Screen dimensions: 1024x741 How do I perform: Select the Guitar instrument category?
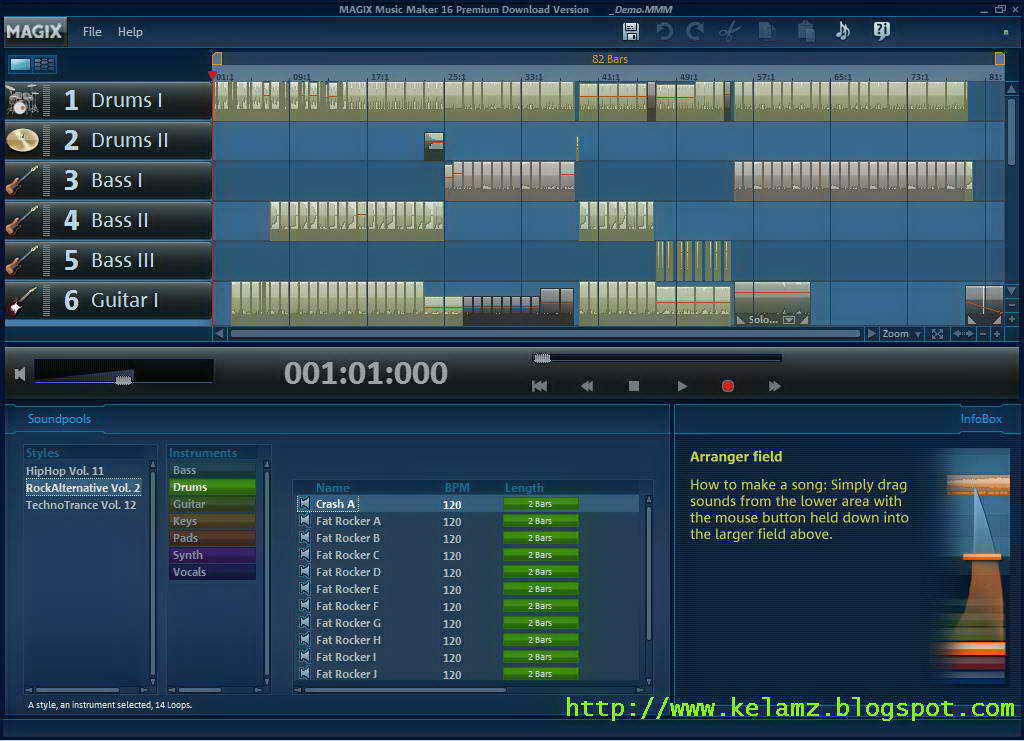tap(212, 504)
